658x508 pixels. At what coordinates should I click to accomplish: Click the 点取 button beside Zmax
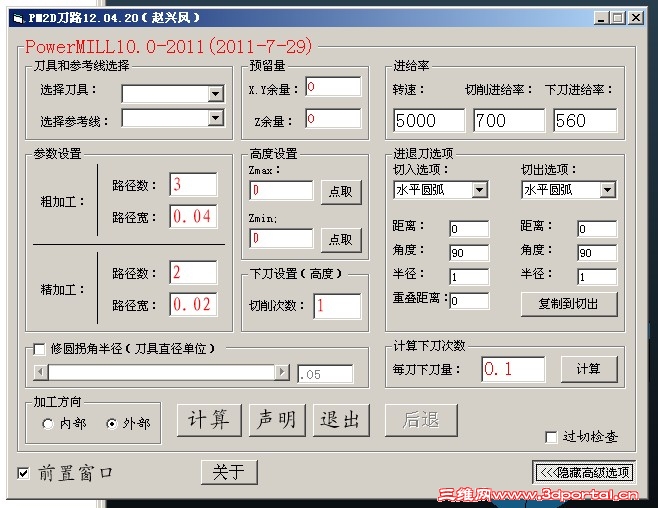click(341, 192)
